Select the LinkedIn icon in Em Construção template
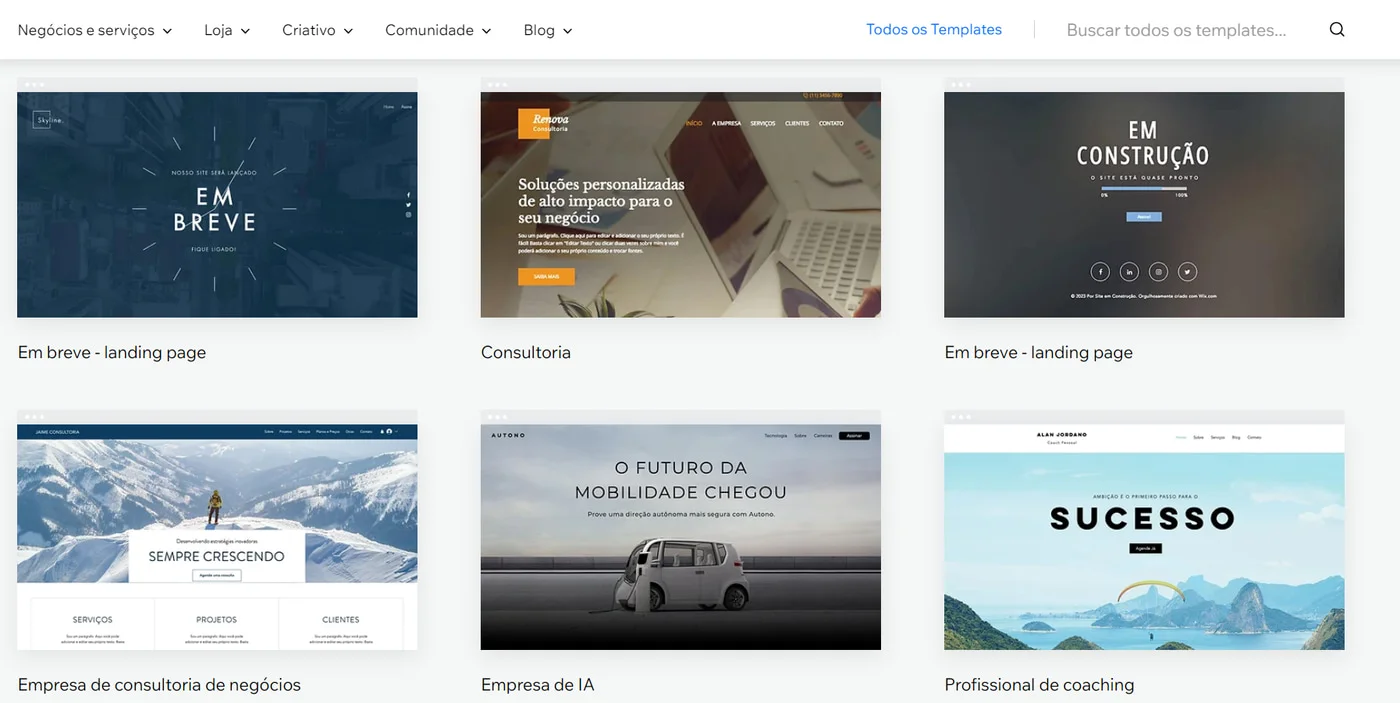The height and width of the screenshot is (703, 1400). (x=1129, y=272)
